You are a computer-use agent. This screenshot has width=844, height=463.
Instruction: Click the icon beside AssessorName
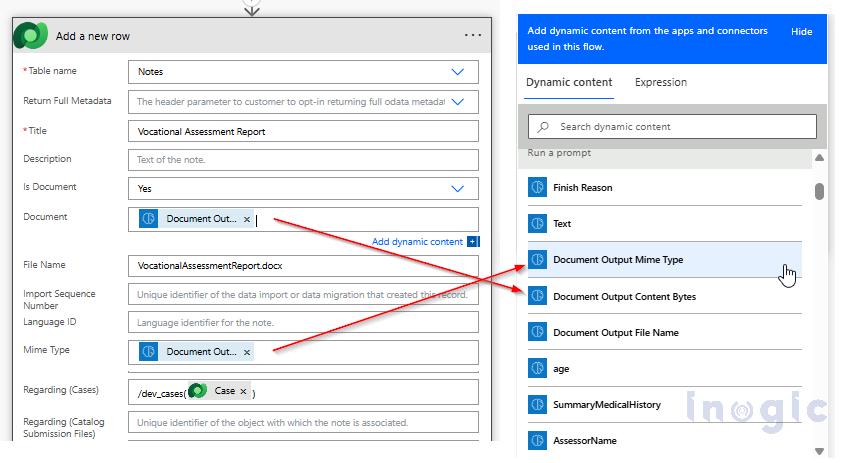pyautogui.click(x=537, y=440)
